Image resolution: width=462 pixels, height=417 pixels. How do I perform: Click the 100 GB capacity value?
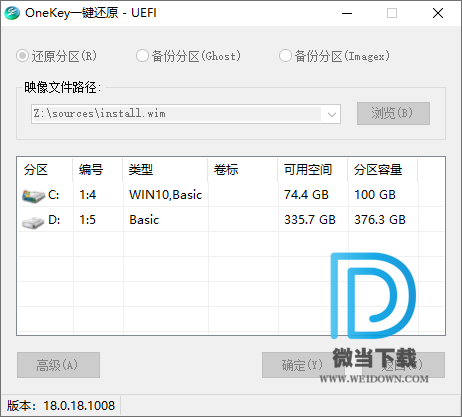click(375, 195)
